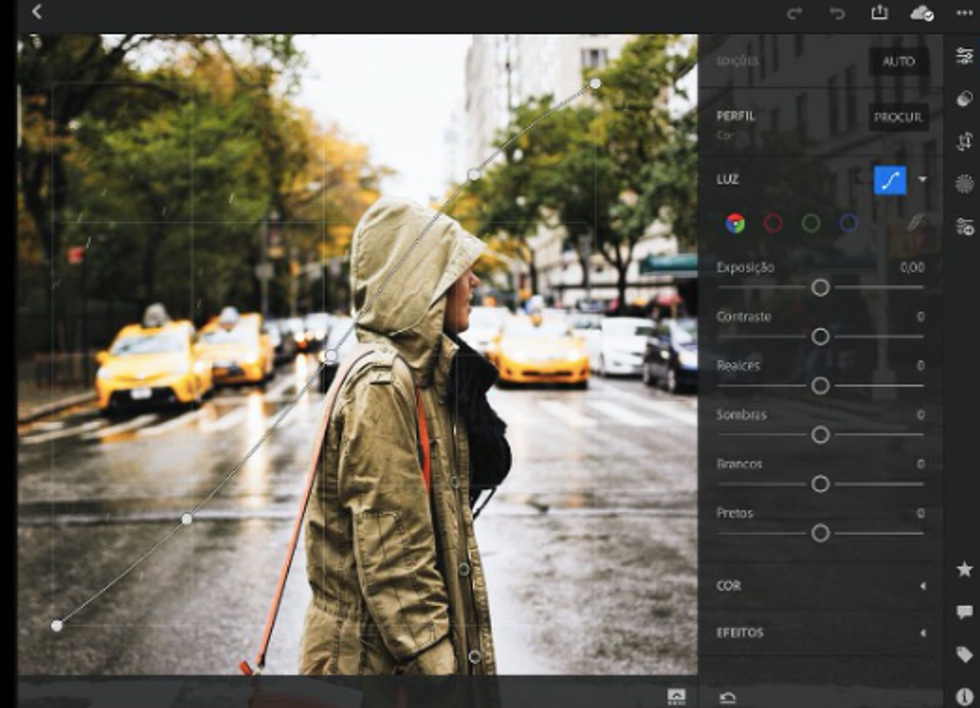Open the Presets overlapping circles icon

[964, 99]
